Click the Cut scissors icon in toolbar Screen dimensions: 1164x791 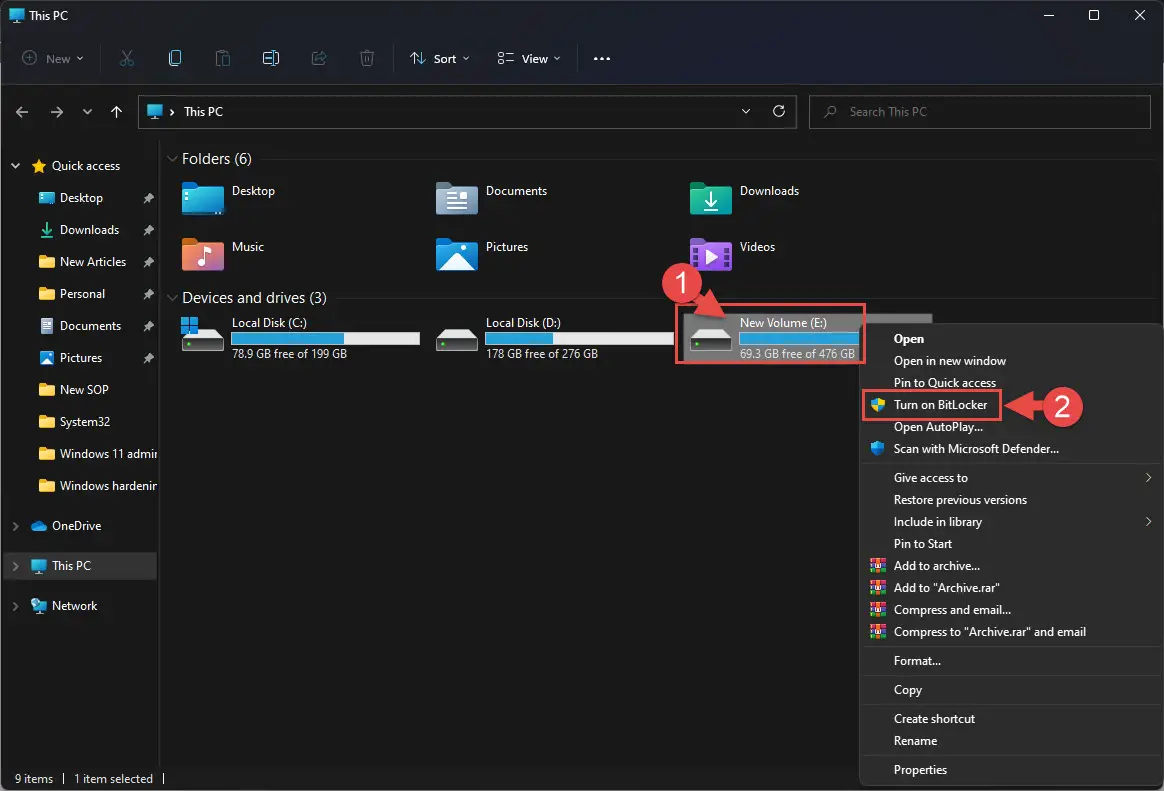(x=126, y=59)
